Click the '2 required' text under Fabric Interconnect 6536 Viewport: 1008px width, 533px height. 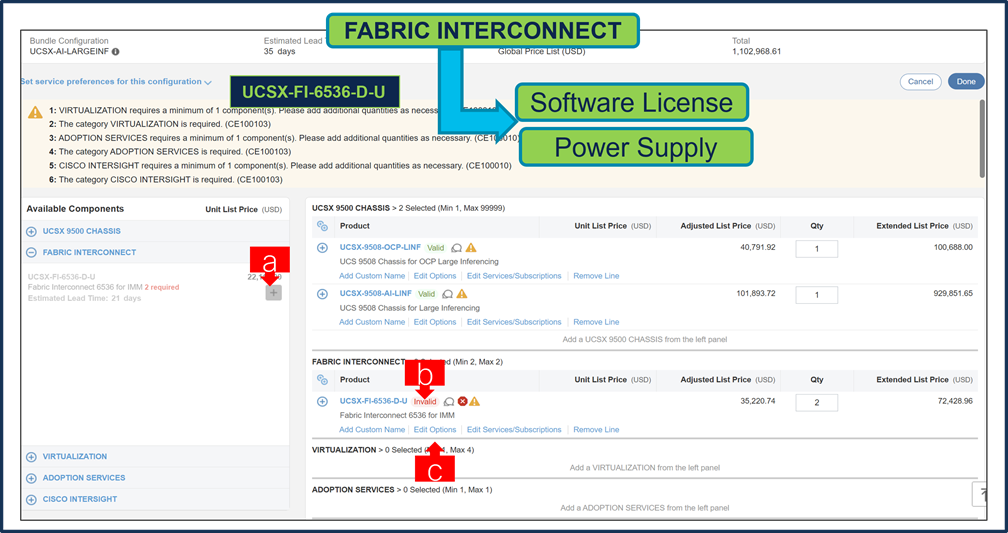(162, 287)
